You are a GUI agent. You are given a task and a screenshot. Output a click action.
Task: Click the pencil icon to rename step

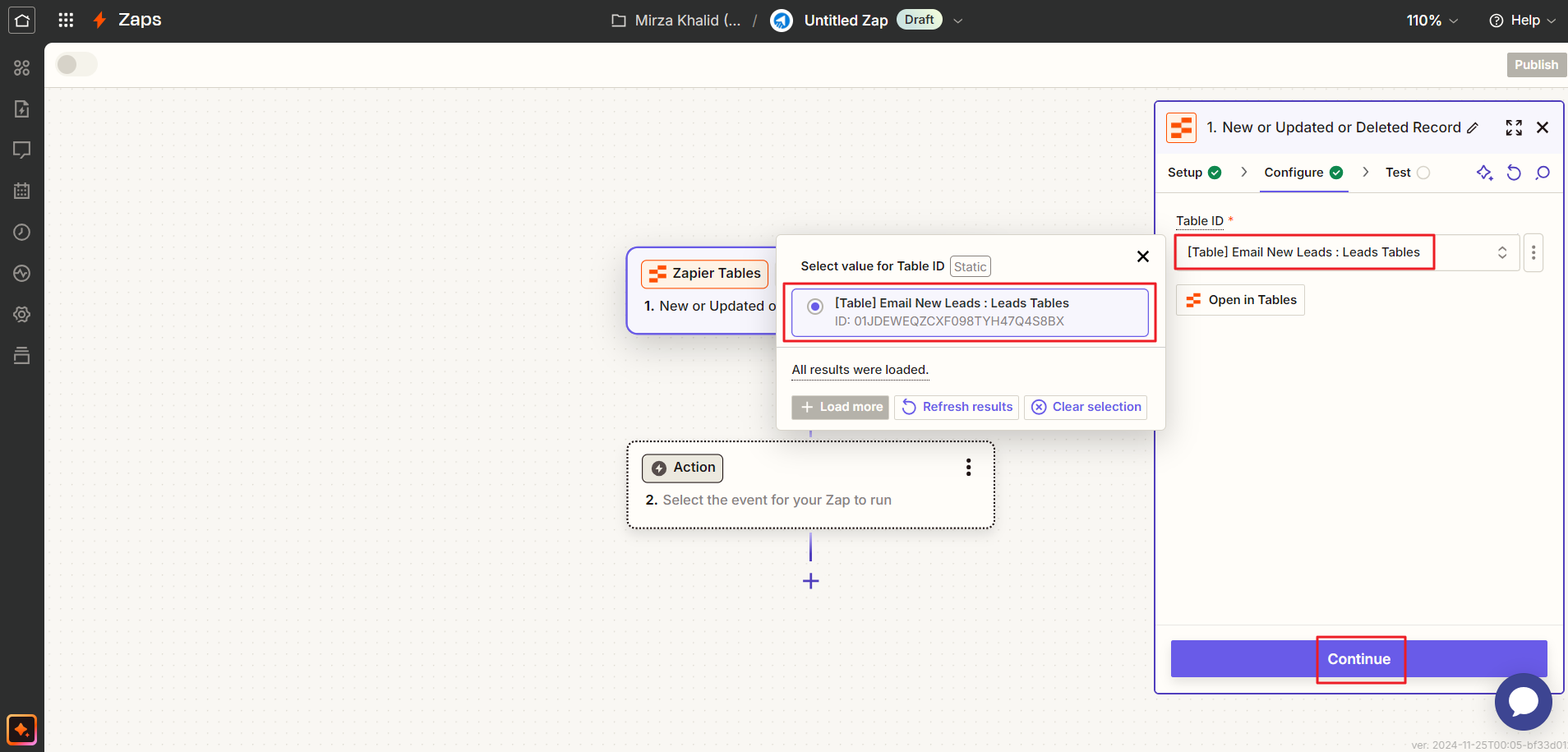(x=1473, y=128)
